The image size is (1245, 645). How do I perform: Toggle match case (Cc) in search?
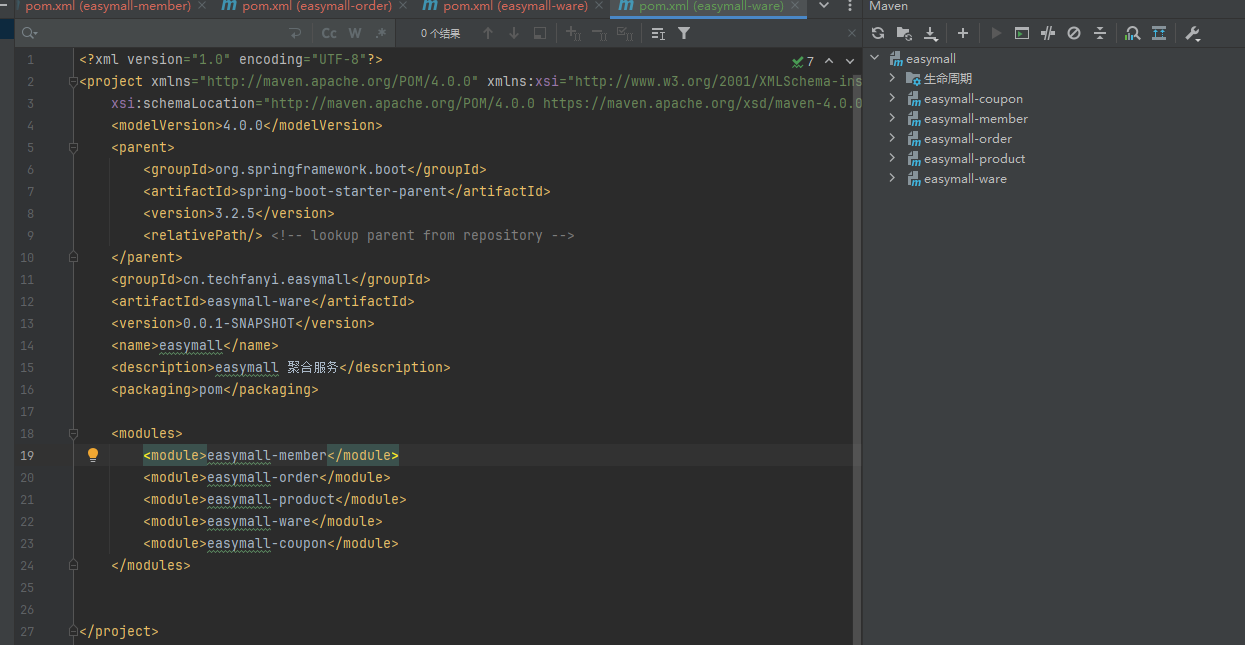pos(329,33)
